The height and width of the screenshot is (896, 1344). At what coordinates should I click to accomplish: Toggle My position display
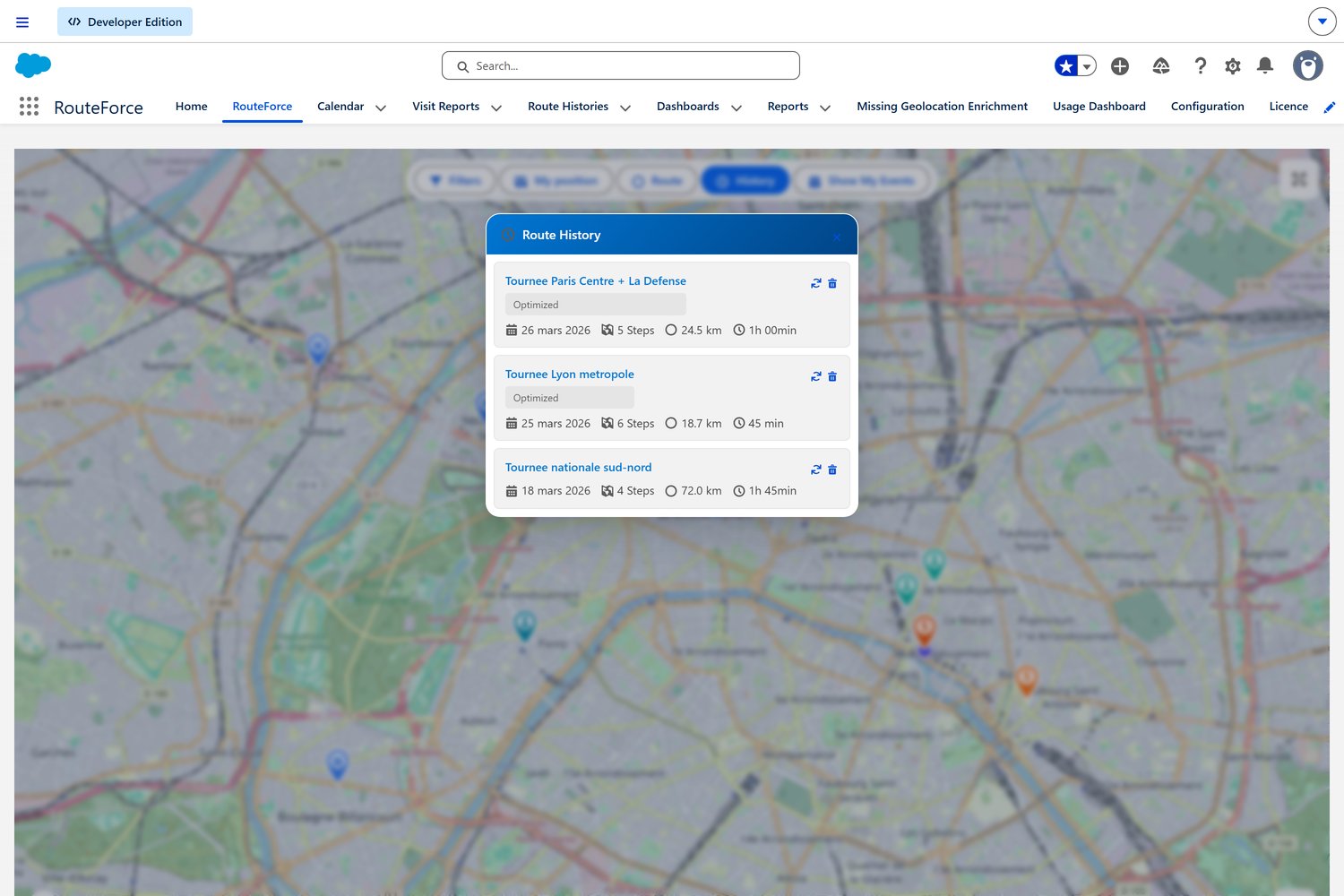point(556,180)
